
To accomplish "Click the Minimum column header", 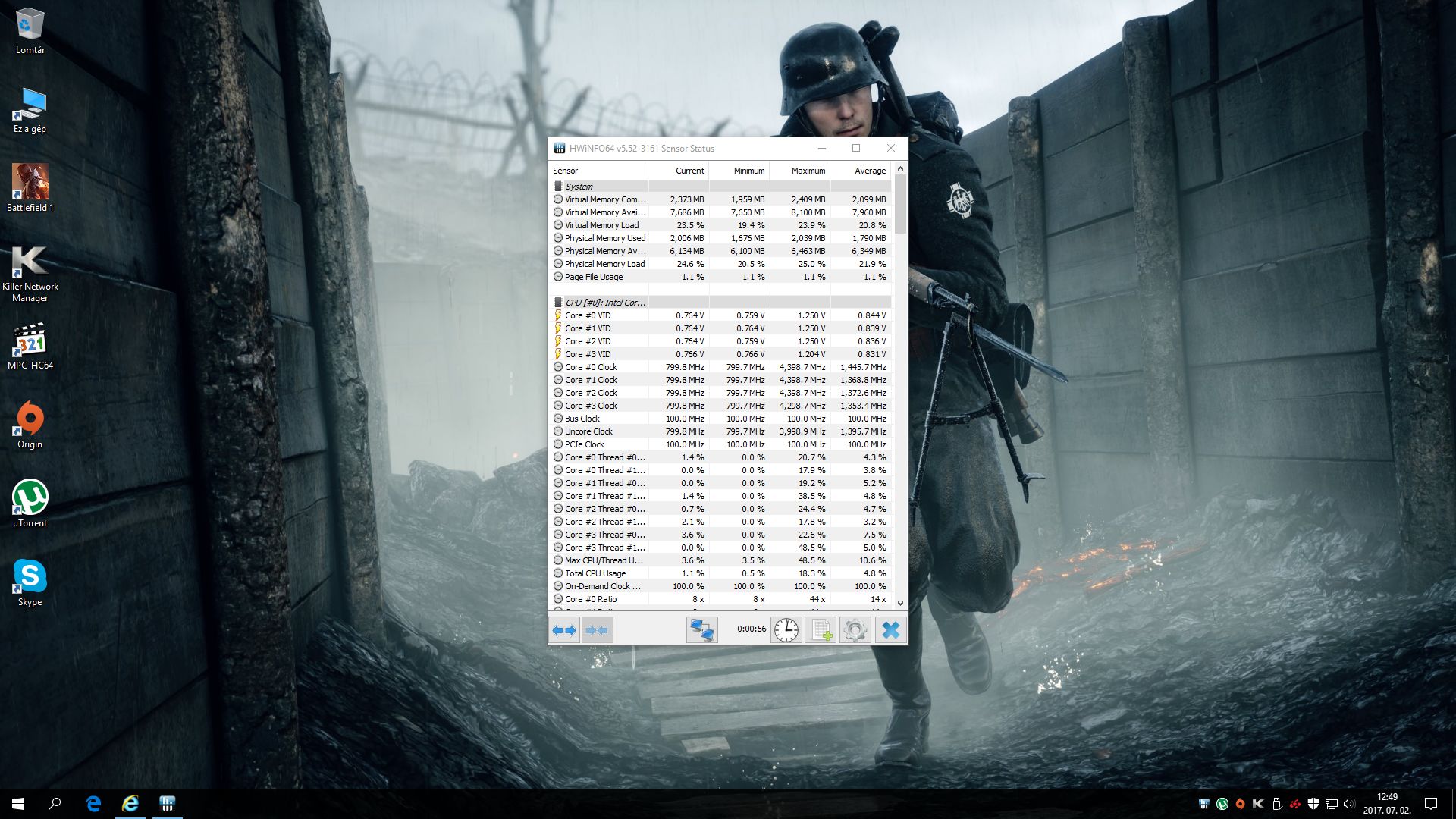I will click(739, 171).
